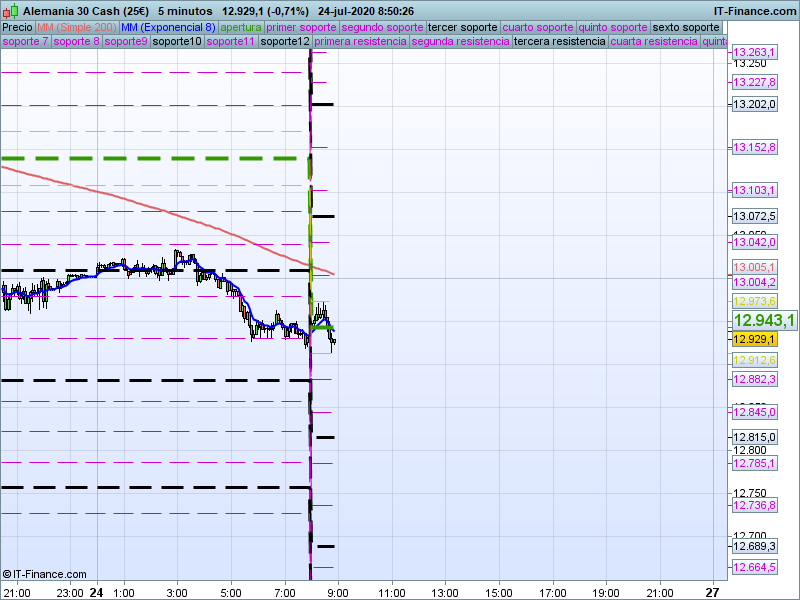Click the green 12.943,1 price tag
Viewport: 800px width, 600px height.
[x=763, y=320]
